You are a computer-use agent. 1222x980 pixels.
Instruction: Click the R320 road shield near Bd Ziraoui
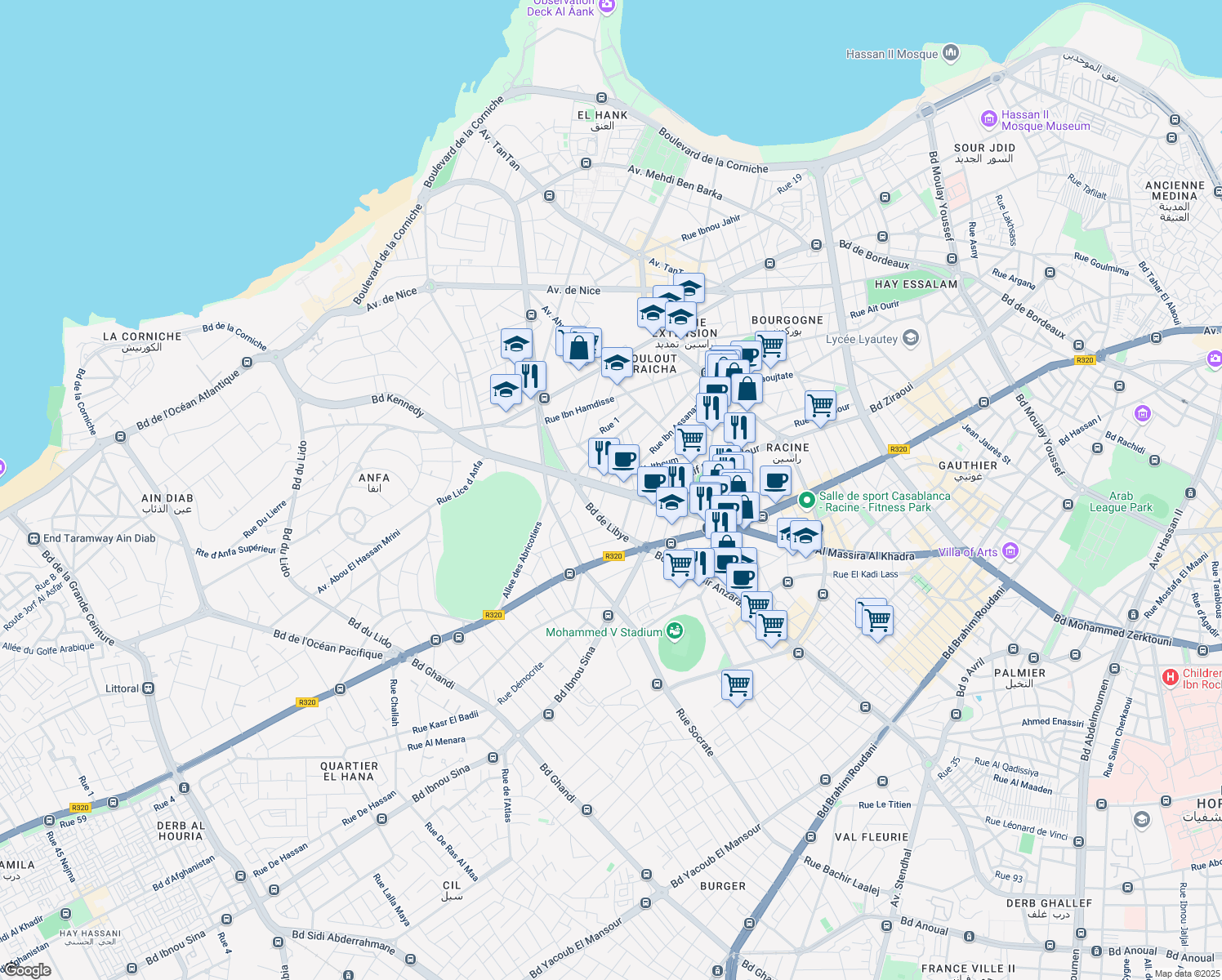point(899,449)
